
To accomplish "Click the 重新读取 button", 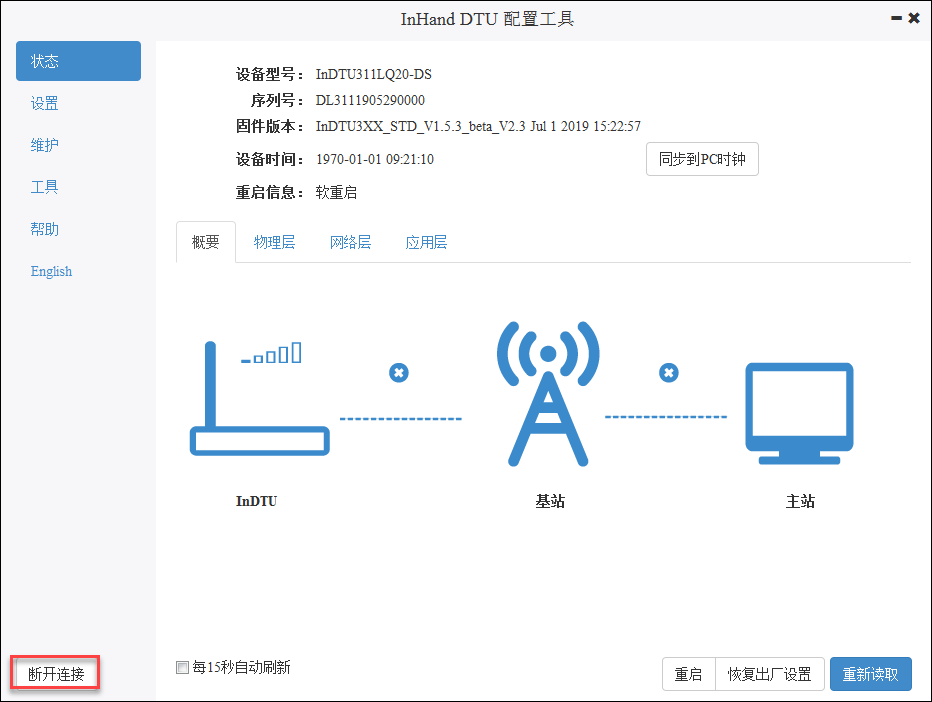I will coord(871,674).
